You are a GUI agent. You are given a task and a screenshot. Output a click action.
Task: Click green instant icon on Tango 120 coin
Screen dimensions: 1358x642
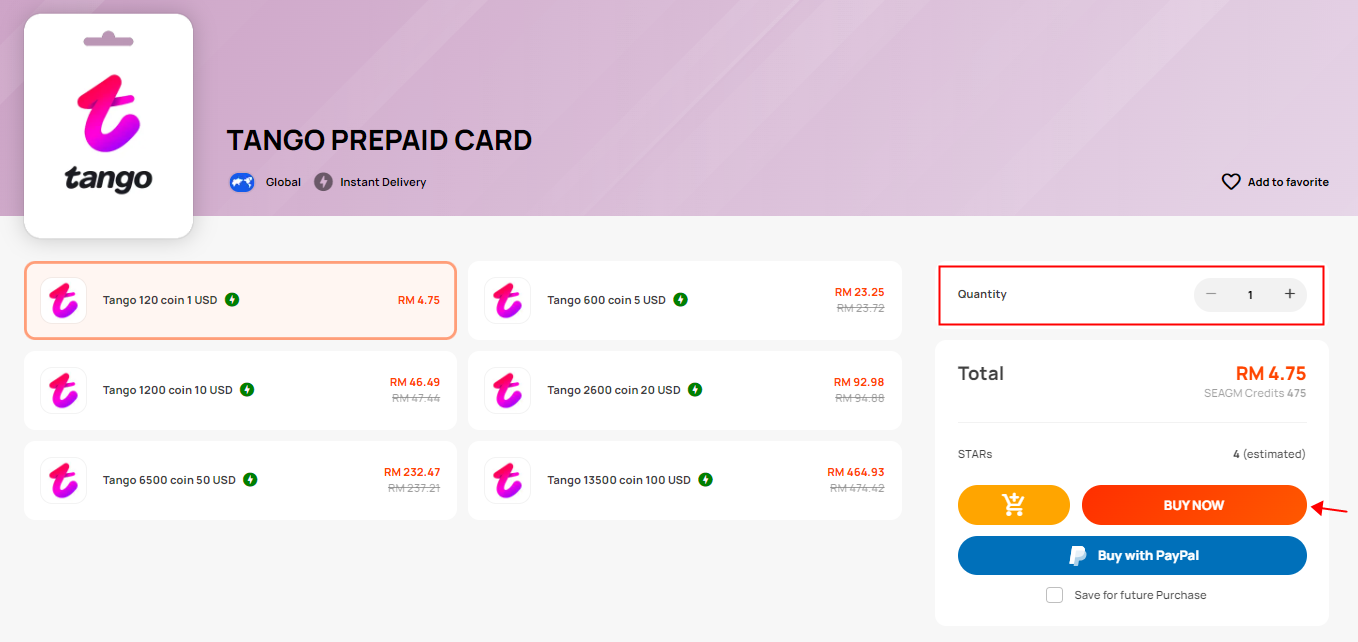232,300
